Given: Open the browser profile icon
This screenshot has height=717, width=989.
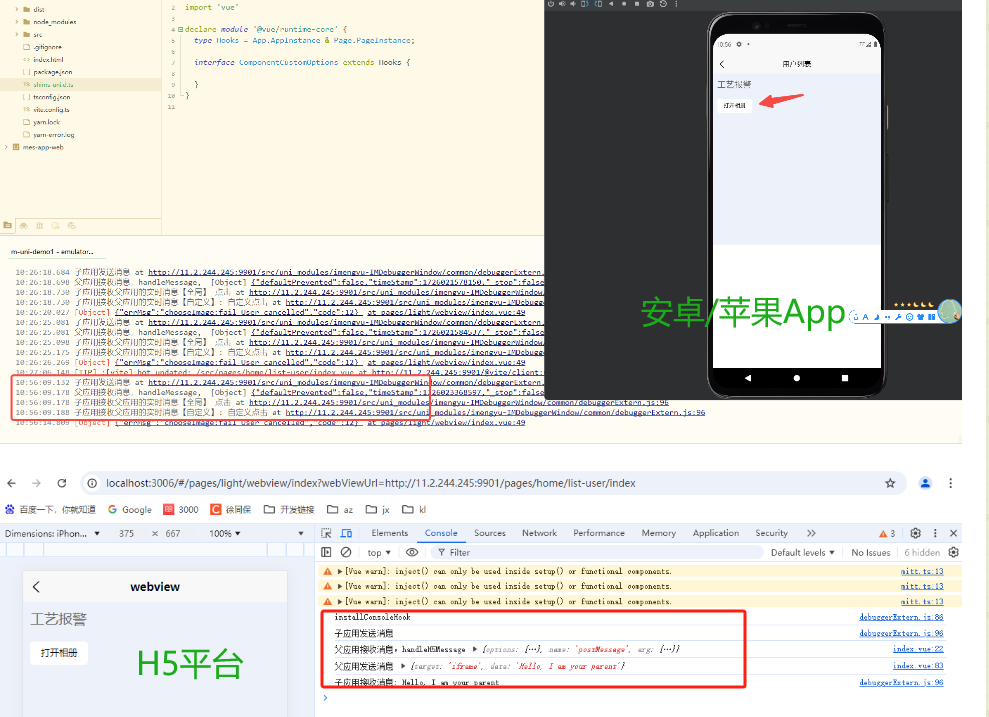Looking at the screenshot, I should (925, 483).
